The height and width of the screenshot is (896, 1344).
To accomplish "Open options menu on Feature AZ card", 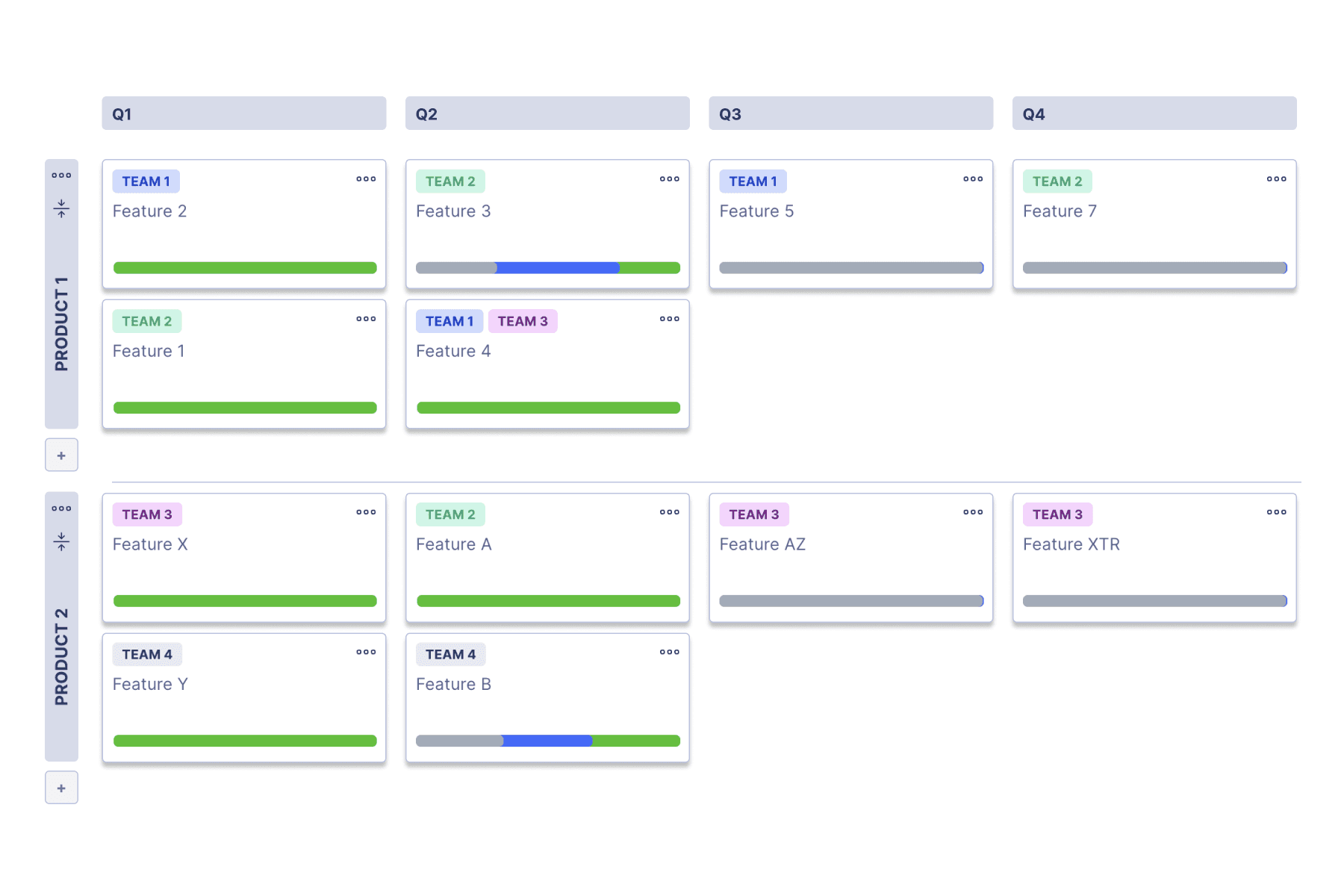I will click(x=972, y=512).
